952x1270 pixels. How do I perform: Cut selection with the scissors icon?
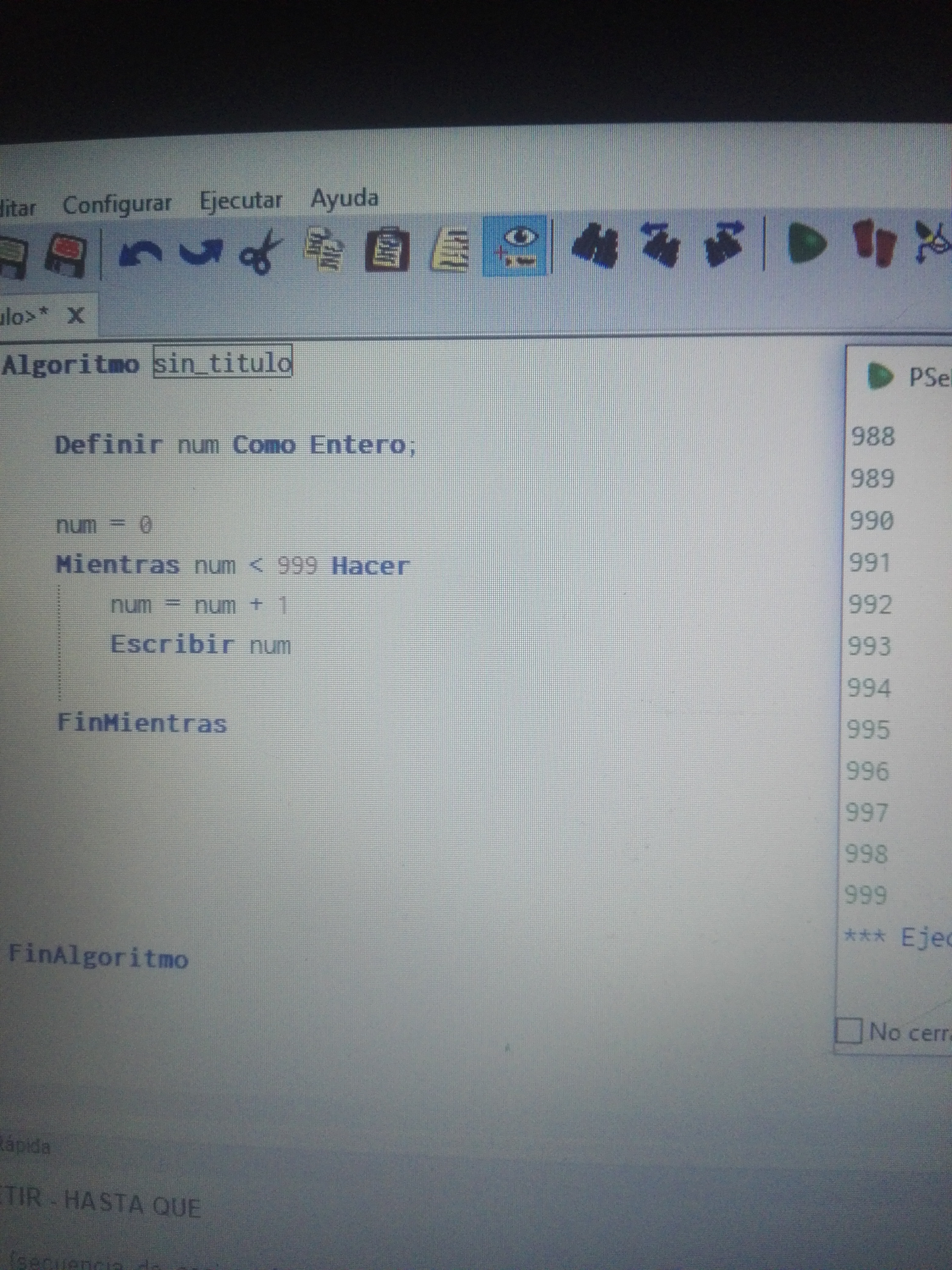pyautogui.click(x=261, y=252)
